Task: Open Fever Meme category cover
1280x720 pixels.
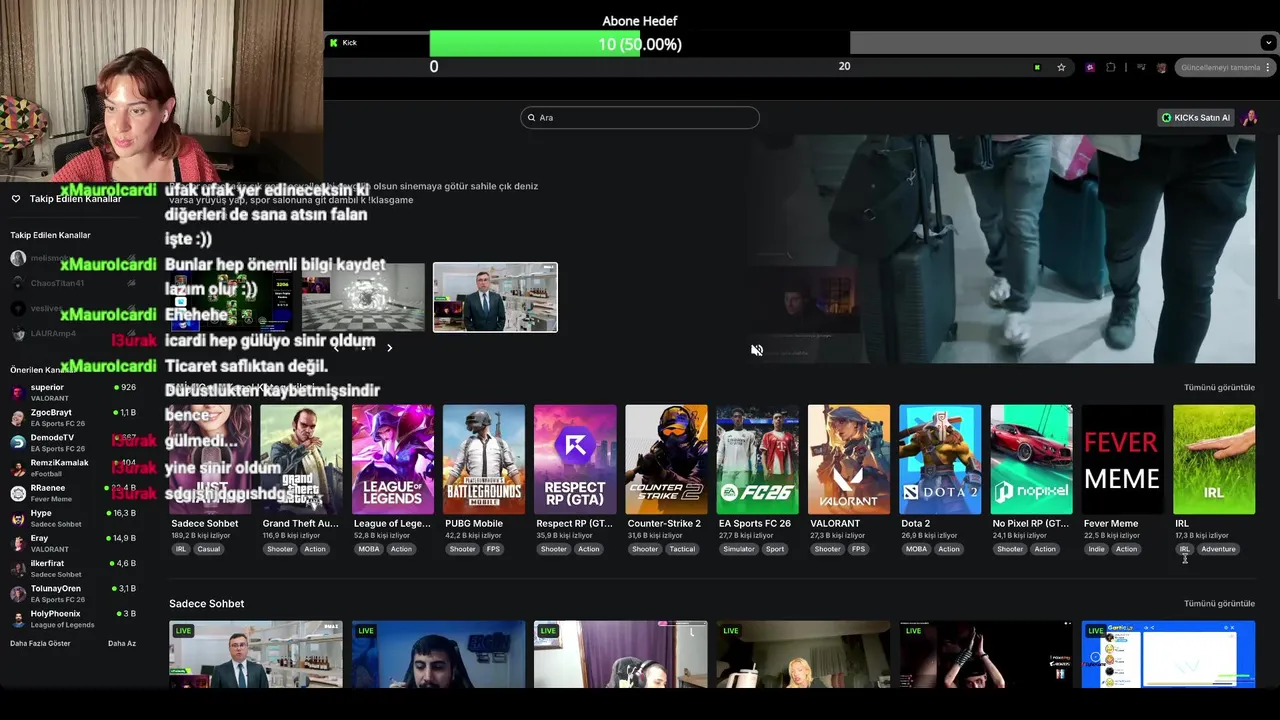Action: (x=1122, y=459)
